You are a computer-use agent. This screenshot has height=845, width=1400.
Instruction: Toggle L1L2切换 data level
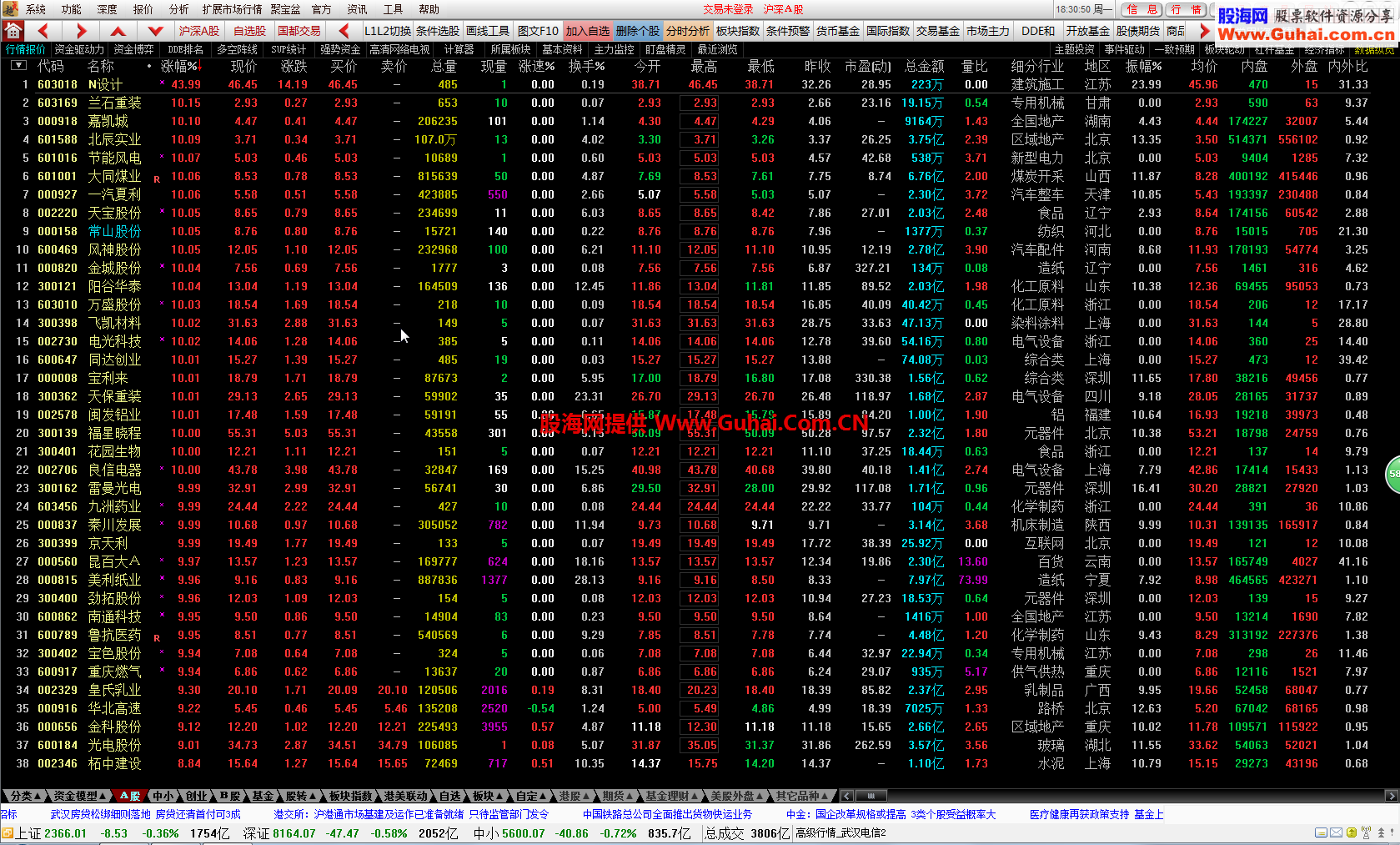click(x=388, y=31)
